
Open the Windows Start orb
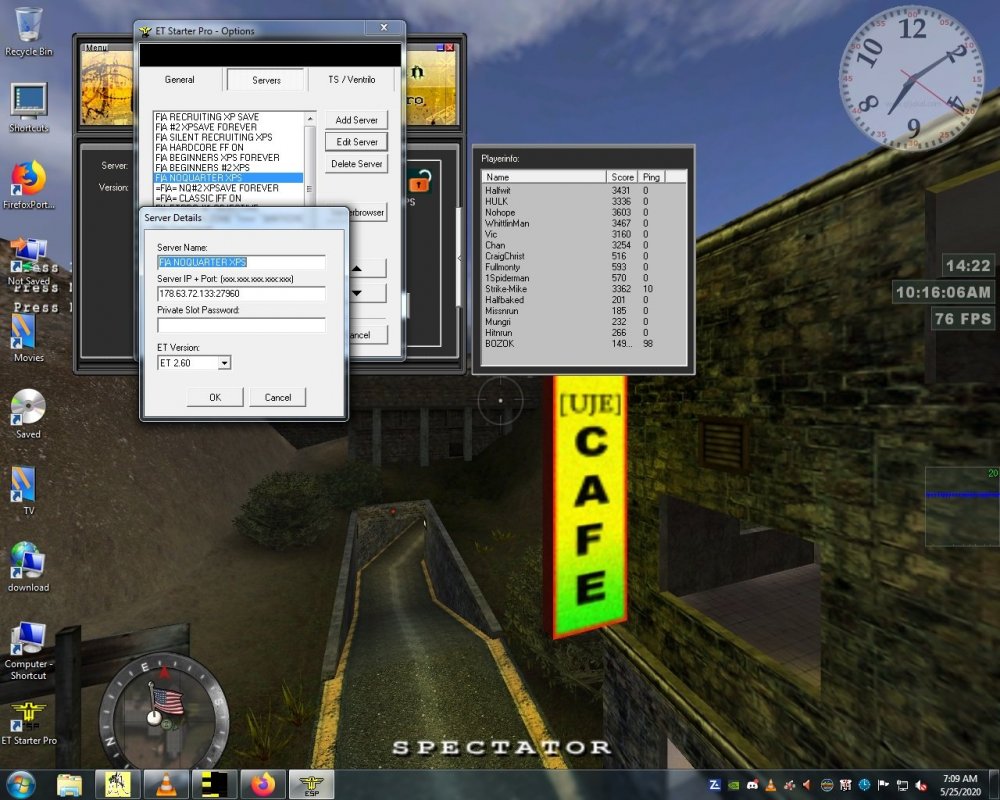(20, 784)
